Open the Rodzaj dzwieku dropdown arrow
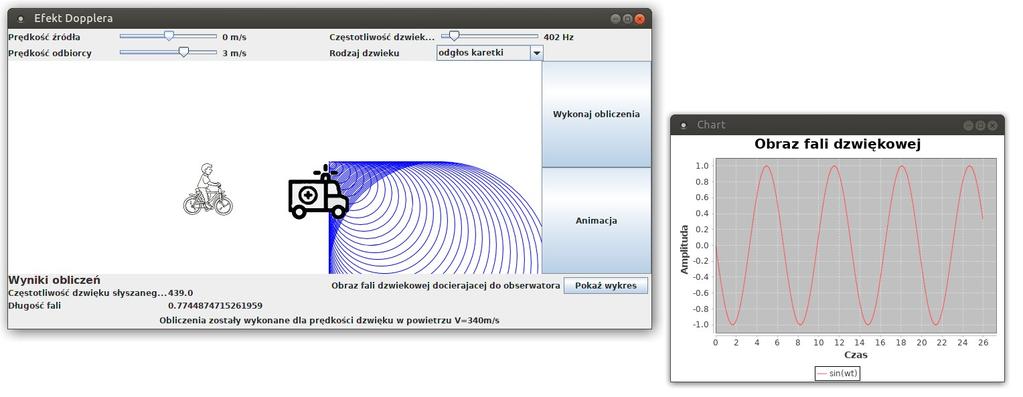The width and height of the screenshot is (1023, 397). pos(536,53)
